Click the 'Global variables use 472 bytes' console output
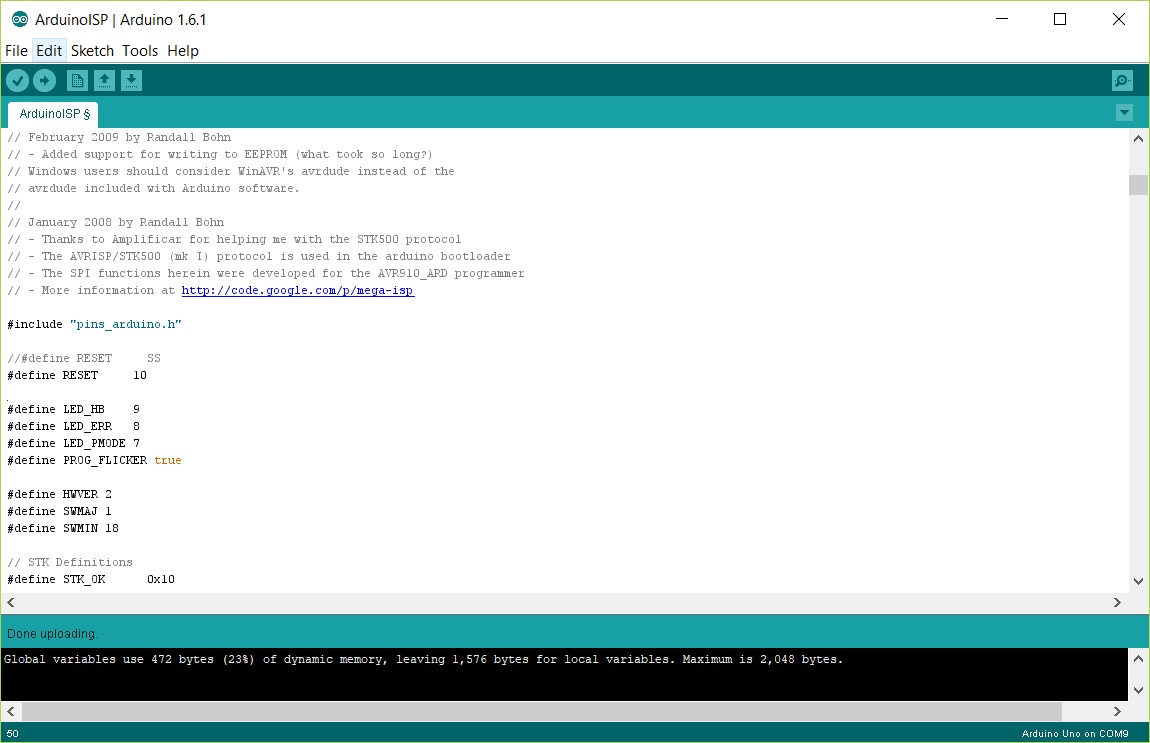This screenshot has height=743, width=1150. point(423,659)
